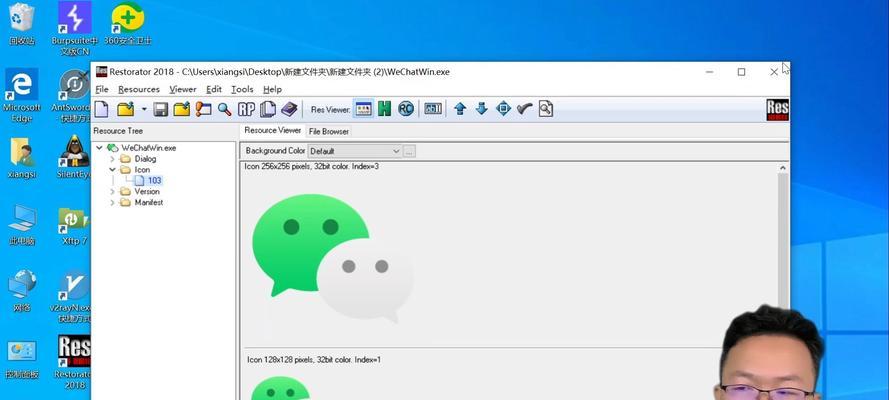The image size is (889, 400).
Task: Click the blue four-arrow diamond icon
Action: (503, 109)
